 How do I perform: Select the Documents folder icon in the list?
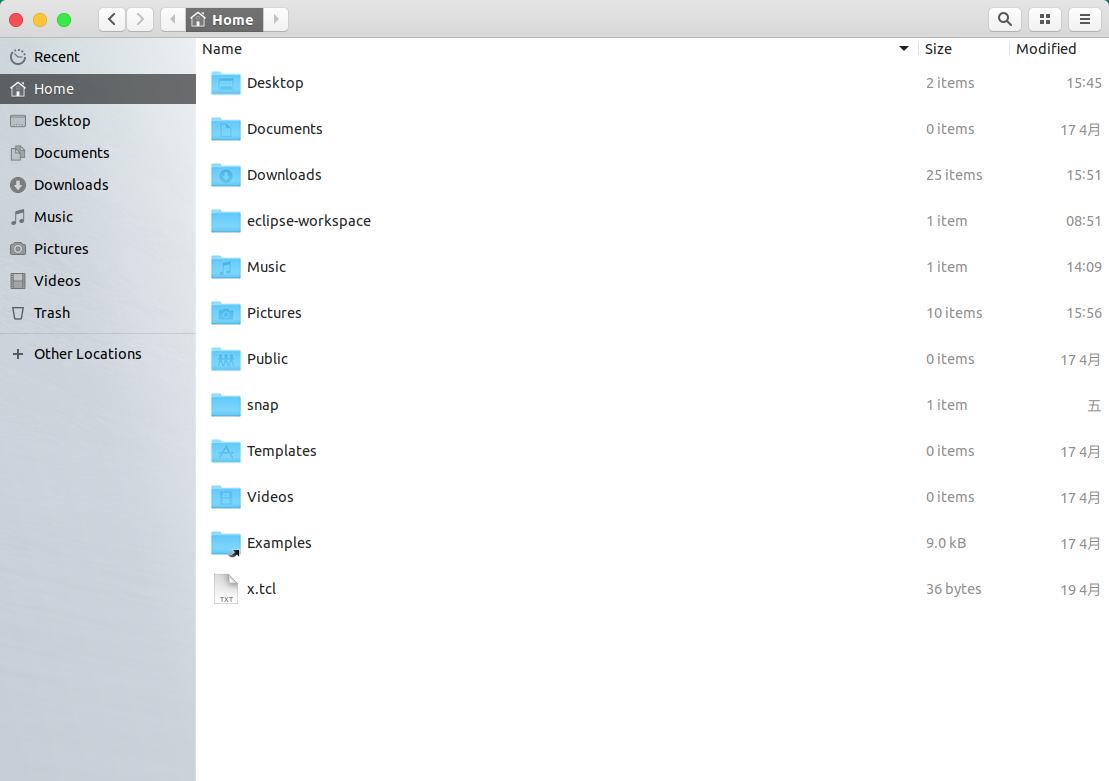point(226,129)
